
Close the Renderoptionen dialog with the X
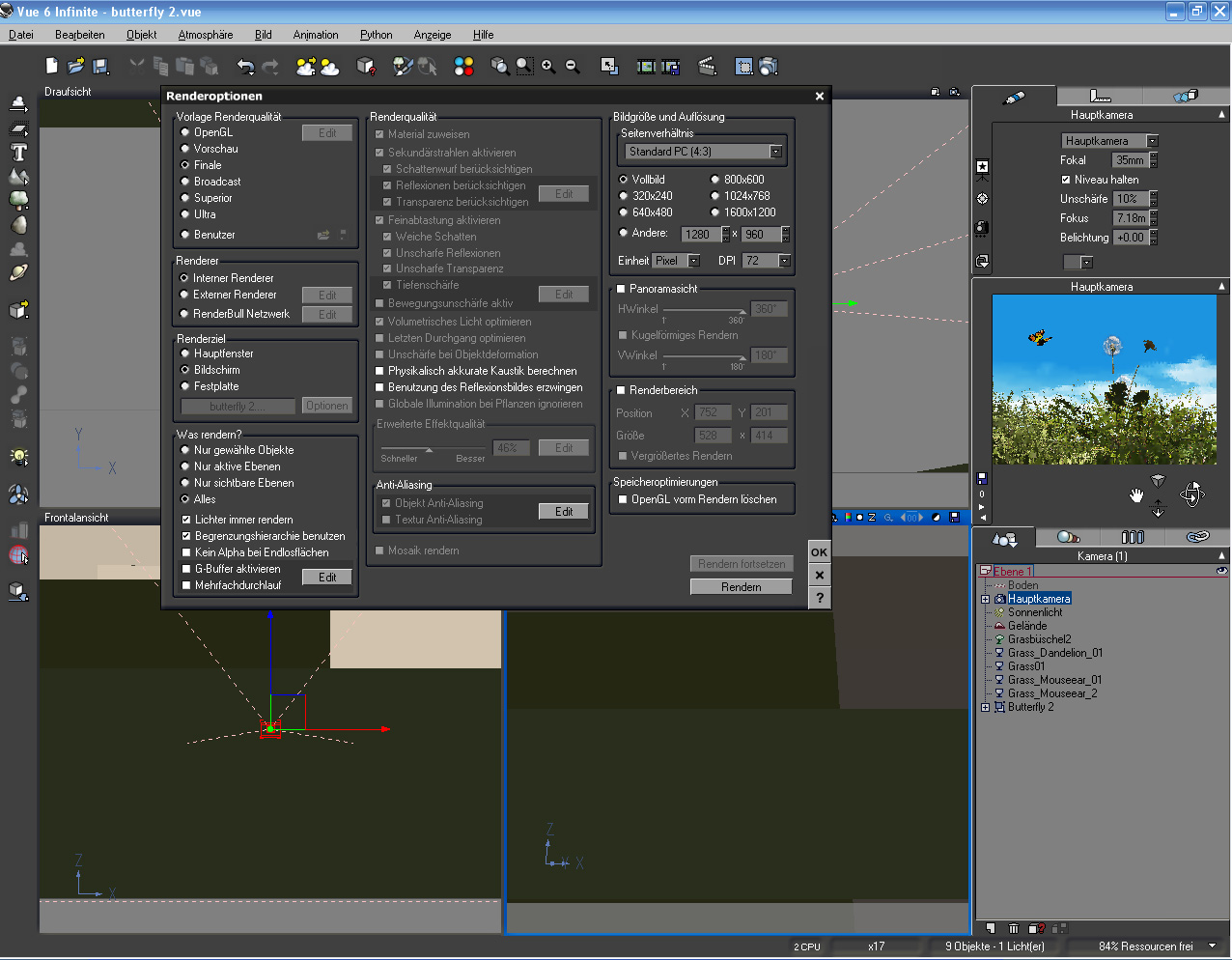820,96
